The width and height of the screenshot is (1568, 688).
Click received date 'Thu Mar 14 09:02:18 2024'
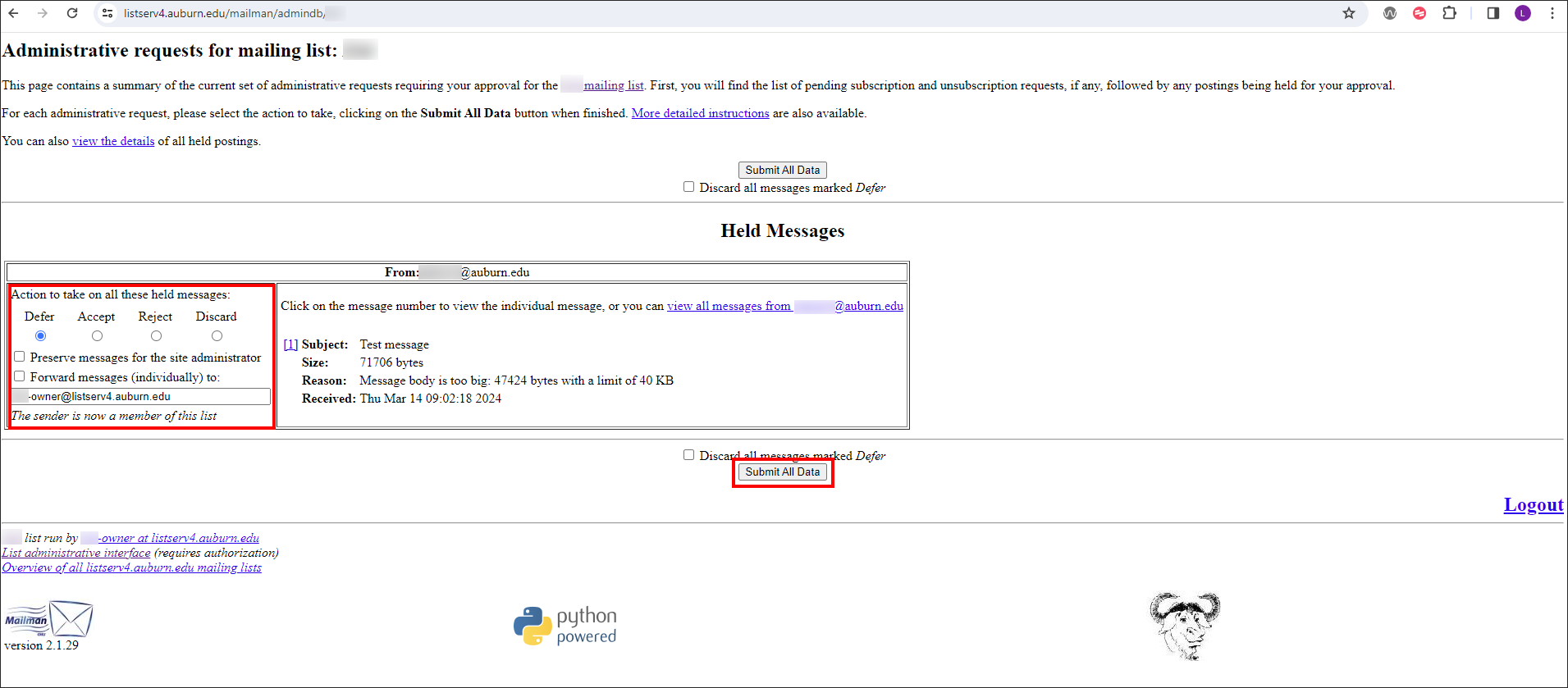click(430, 399)
